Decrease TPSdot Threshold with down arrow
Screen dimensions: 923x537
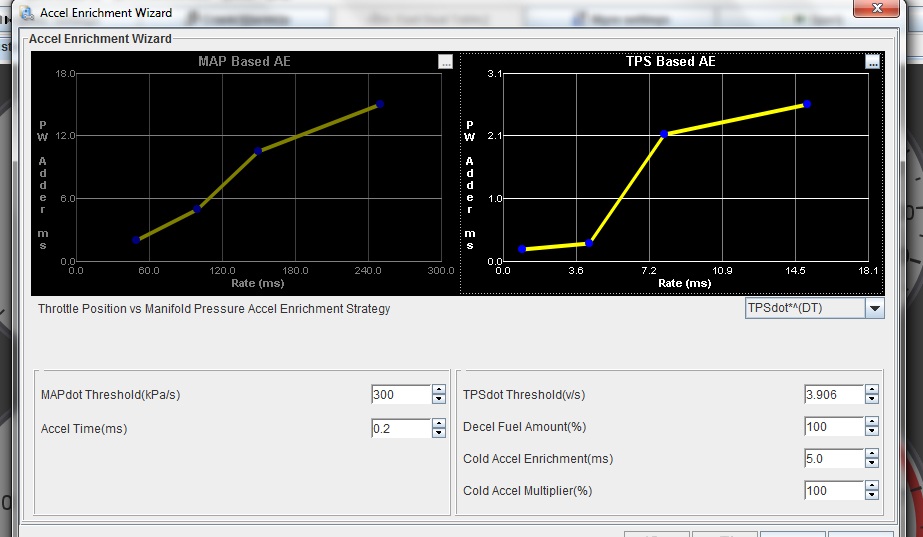[872, 399]
